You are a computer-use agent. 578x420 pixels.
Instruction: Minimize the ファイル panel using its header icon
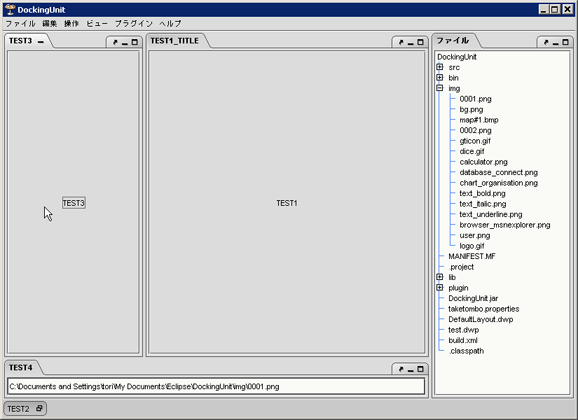point(556,43)
